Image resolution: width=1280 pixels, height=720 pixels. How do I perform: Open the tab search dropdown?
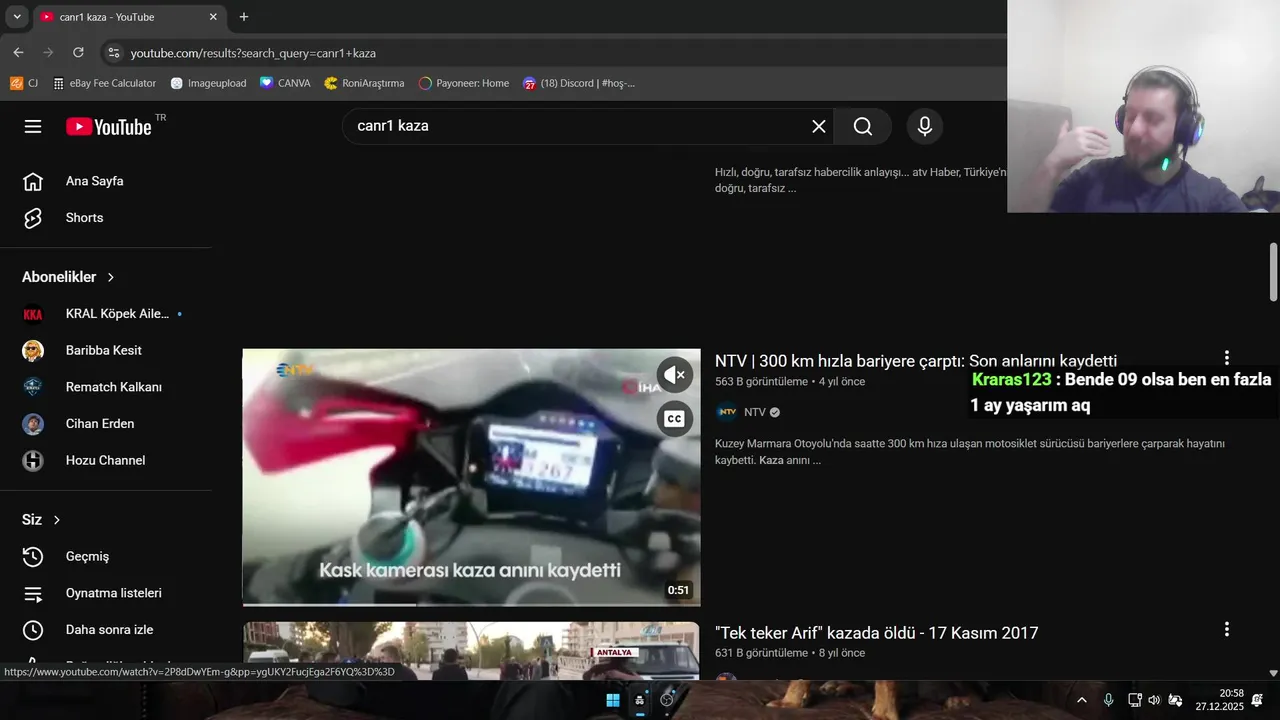pos(16,17)
